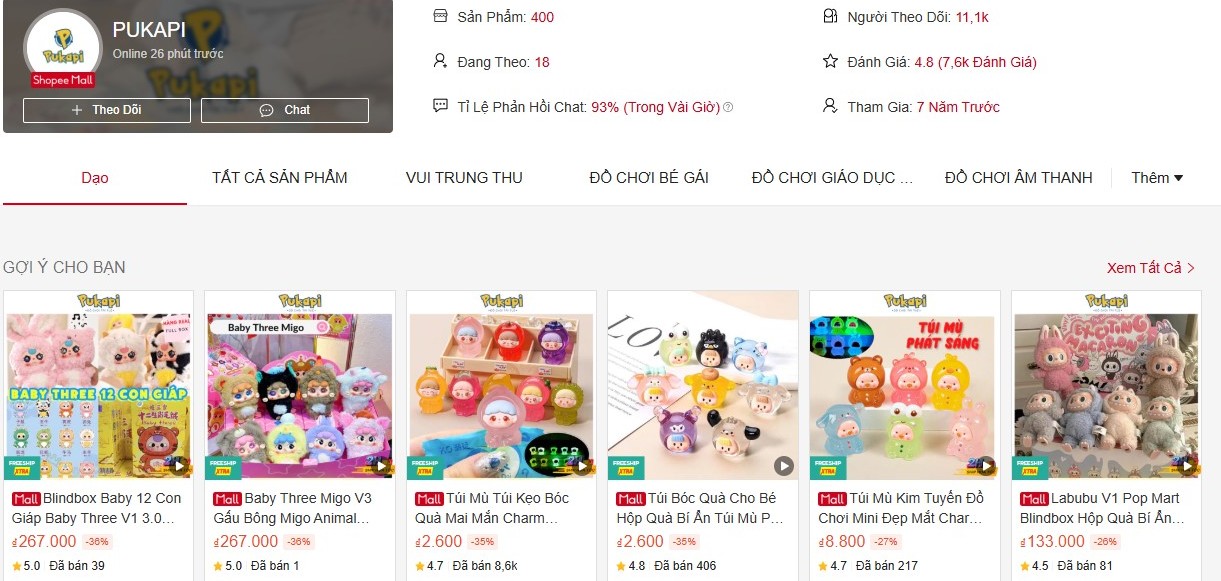Expand the Thêm category dropdown
The height and width of the screenshot is (581, 1221).
[1157, 178]
